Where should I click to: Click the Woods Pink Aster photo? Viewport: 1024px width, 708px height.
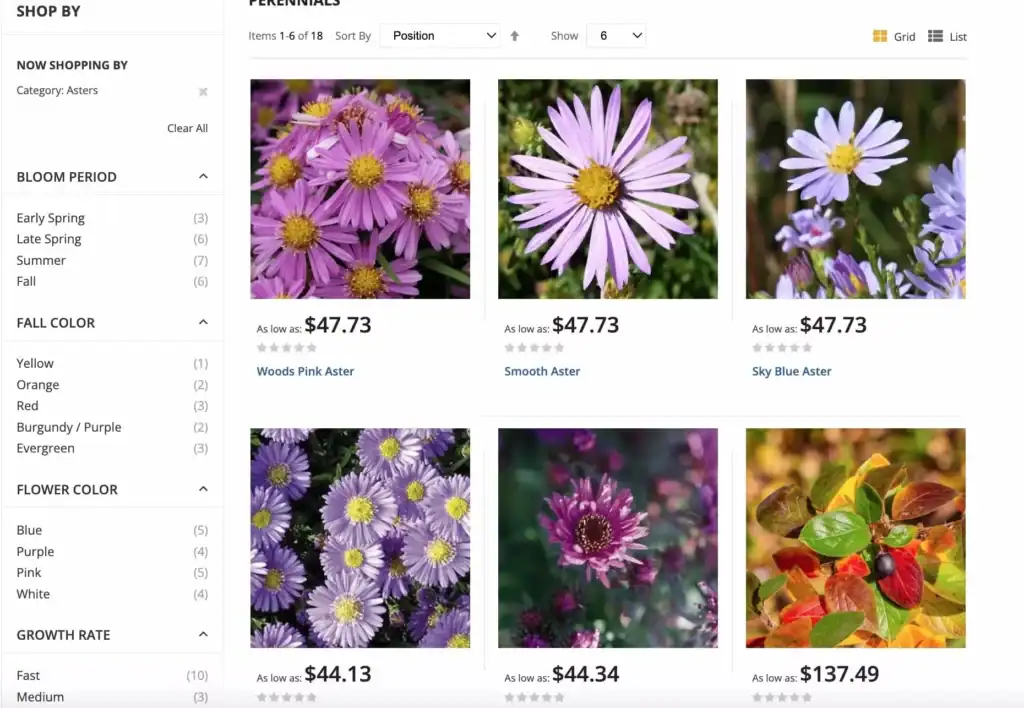(x=360, y=189)
